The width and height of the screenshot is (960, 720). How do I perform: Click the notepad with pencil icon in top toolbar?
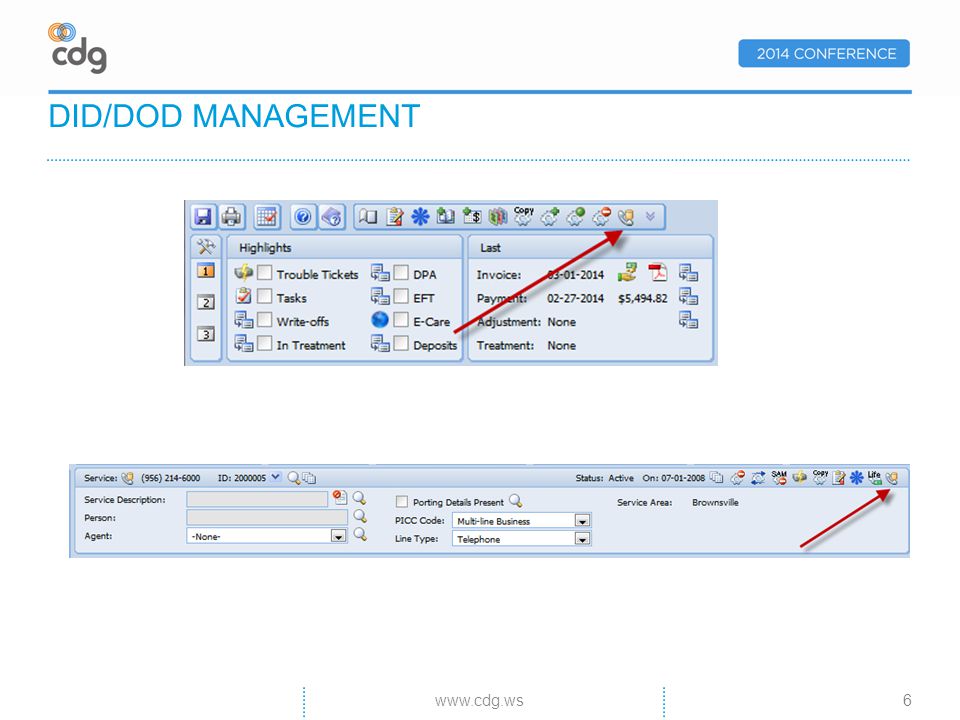coord(395,216)
